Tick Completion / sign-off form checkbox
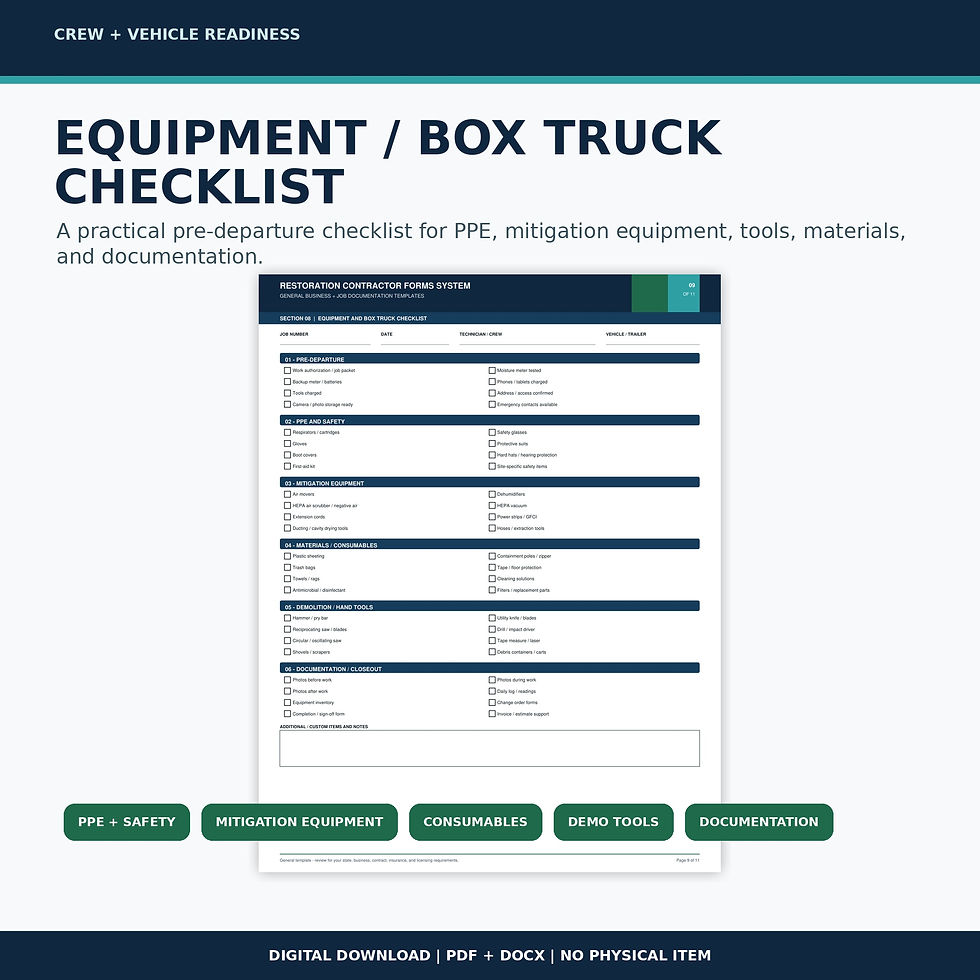Viewport: 980px width, 980px height. click(288, 714)
